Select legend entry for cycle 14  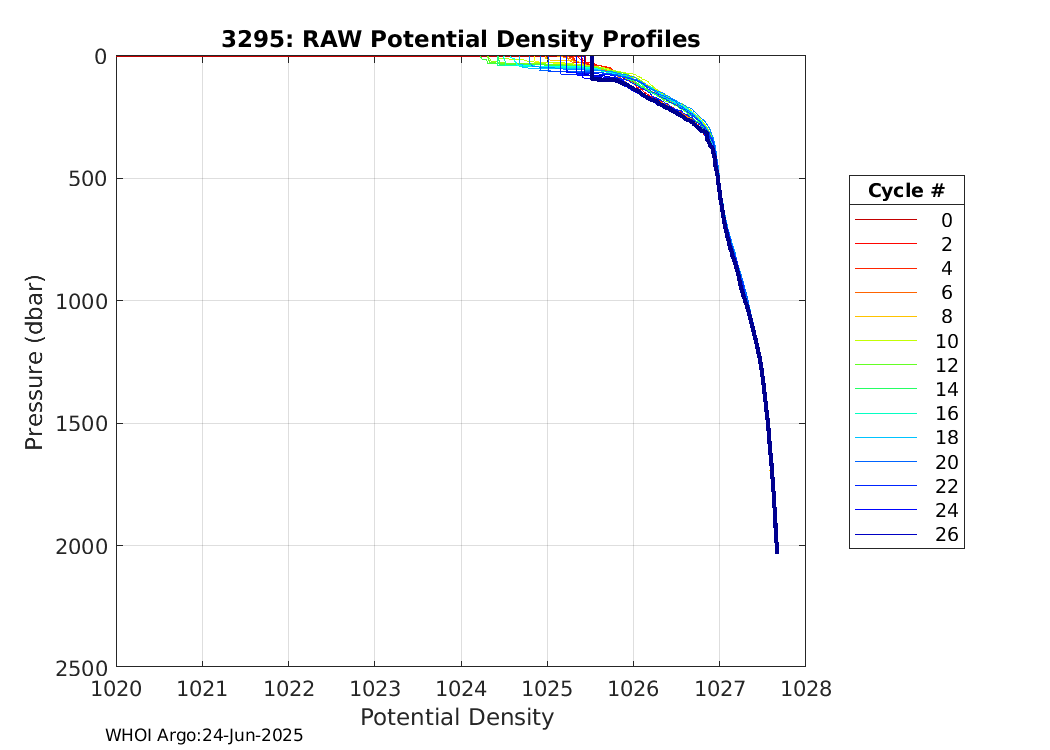click(x=906, y=390)
